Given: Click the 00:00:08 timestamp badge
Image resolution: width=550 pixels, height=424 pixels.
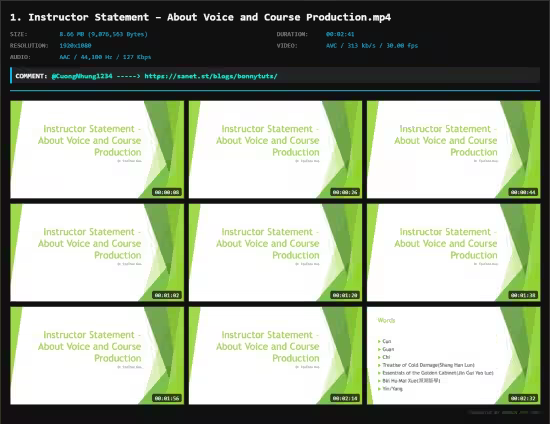Looking at the screenshot, I should pos(167,192).
